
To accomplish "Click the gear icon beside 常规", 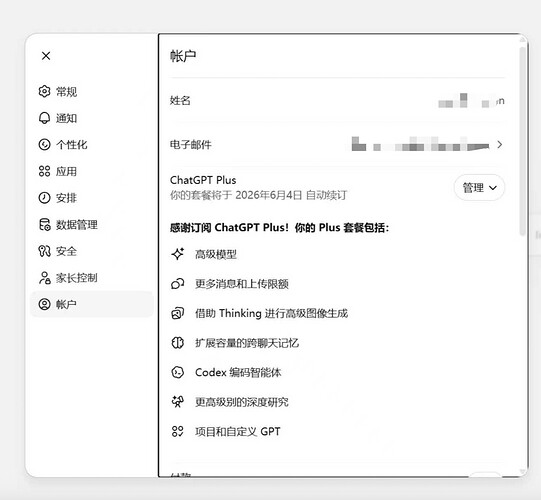I will (44, 91).
